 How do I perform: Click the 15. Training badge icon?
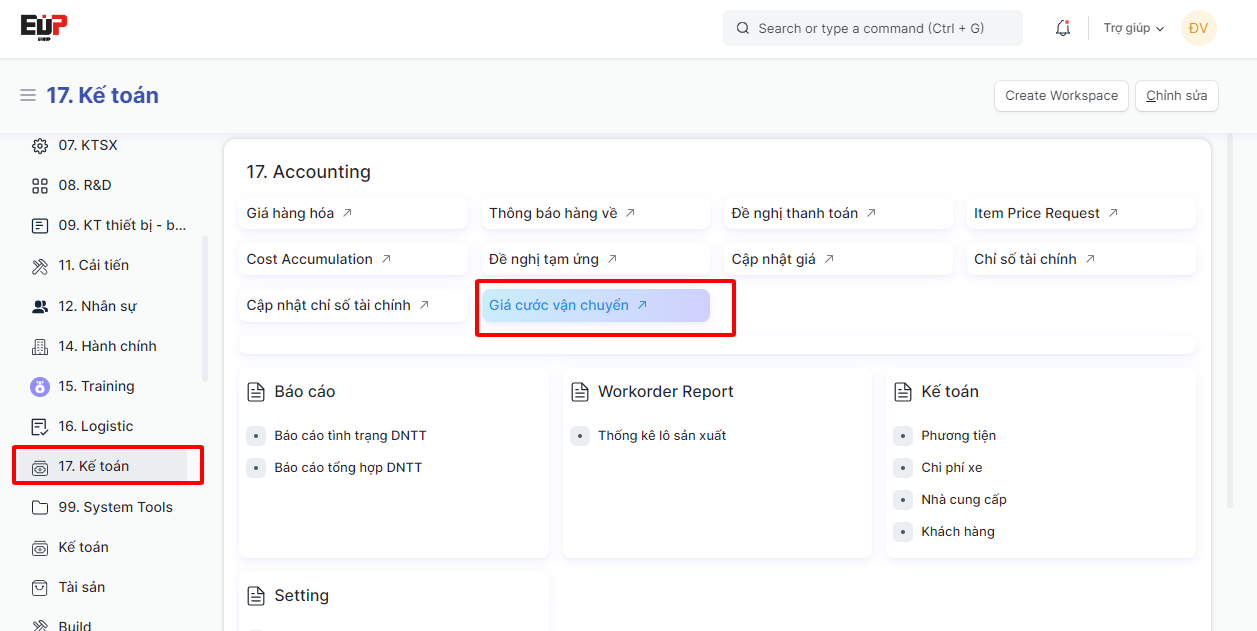(x=40, y=387)
